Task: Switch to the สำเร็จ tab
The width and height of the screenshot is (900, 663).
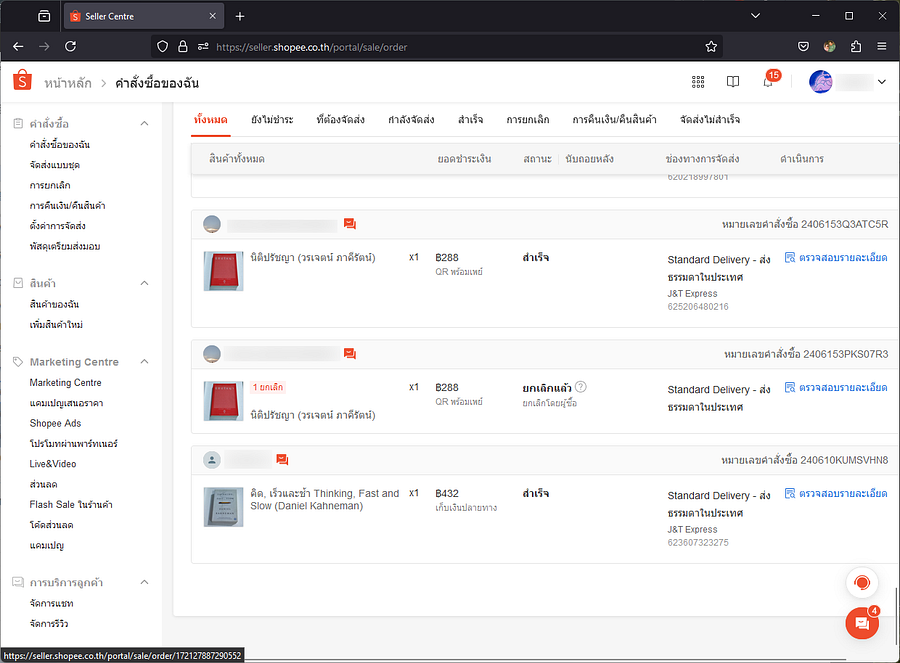Action: pyautogui.click(x=470, y=120)
